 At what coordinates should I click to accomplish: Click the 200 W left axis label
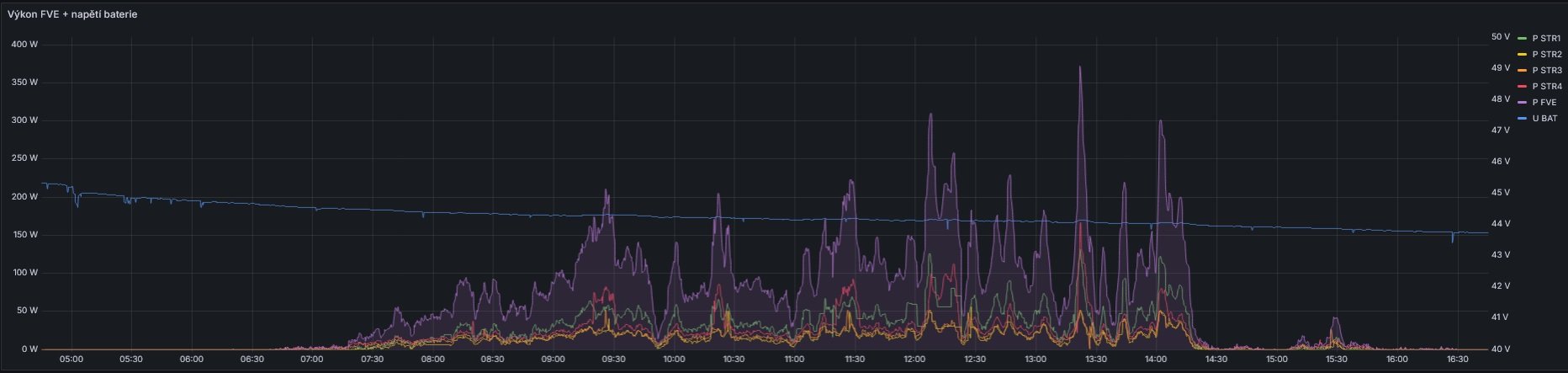(x=24, y=197)
